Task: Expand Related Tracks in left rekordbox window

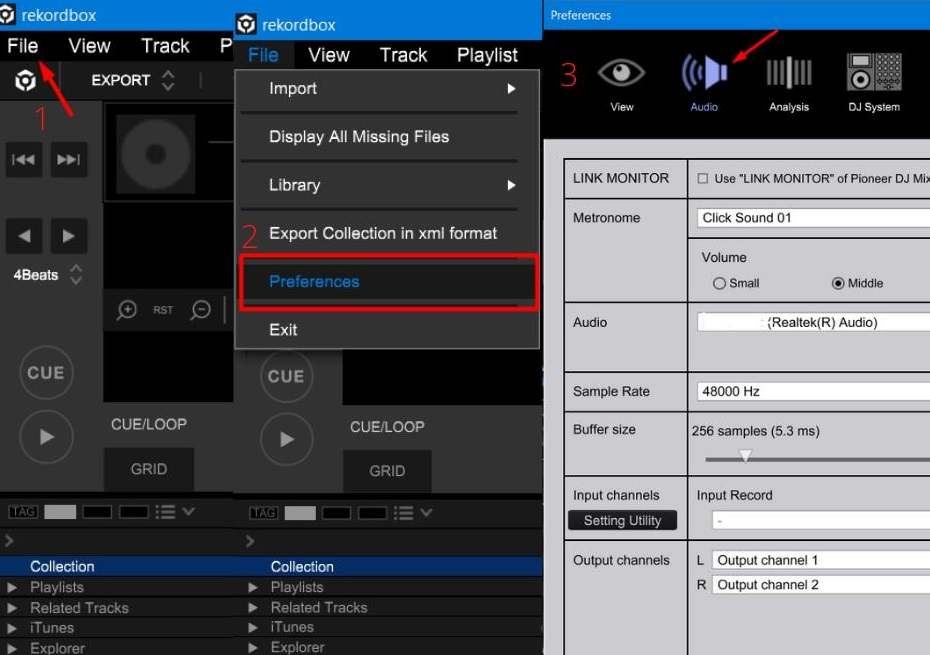Action: point(12,608)
